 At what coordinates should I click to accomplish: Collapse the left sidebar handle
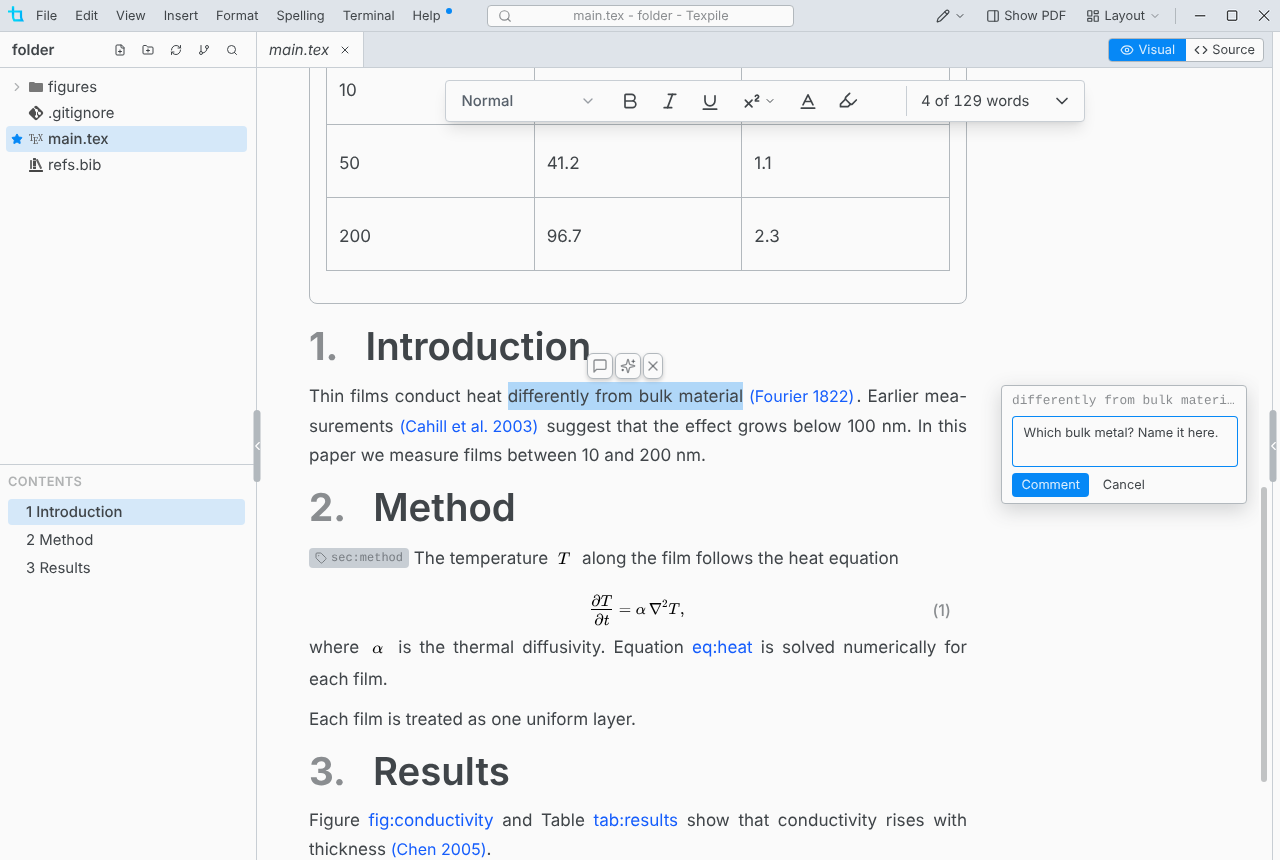[x=257, y=446]
